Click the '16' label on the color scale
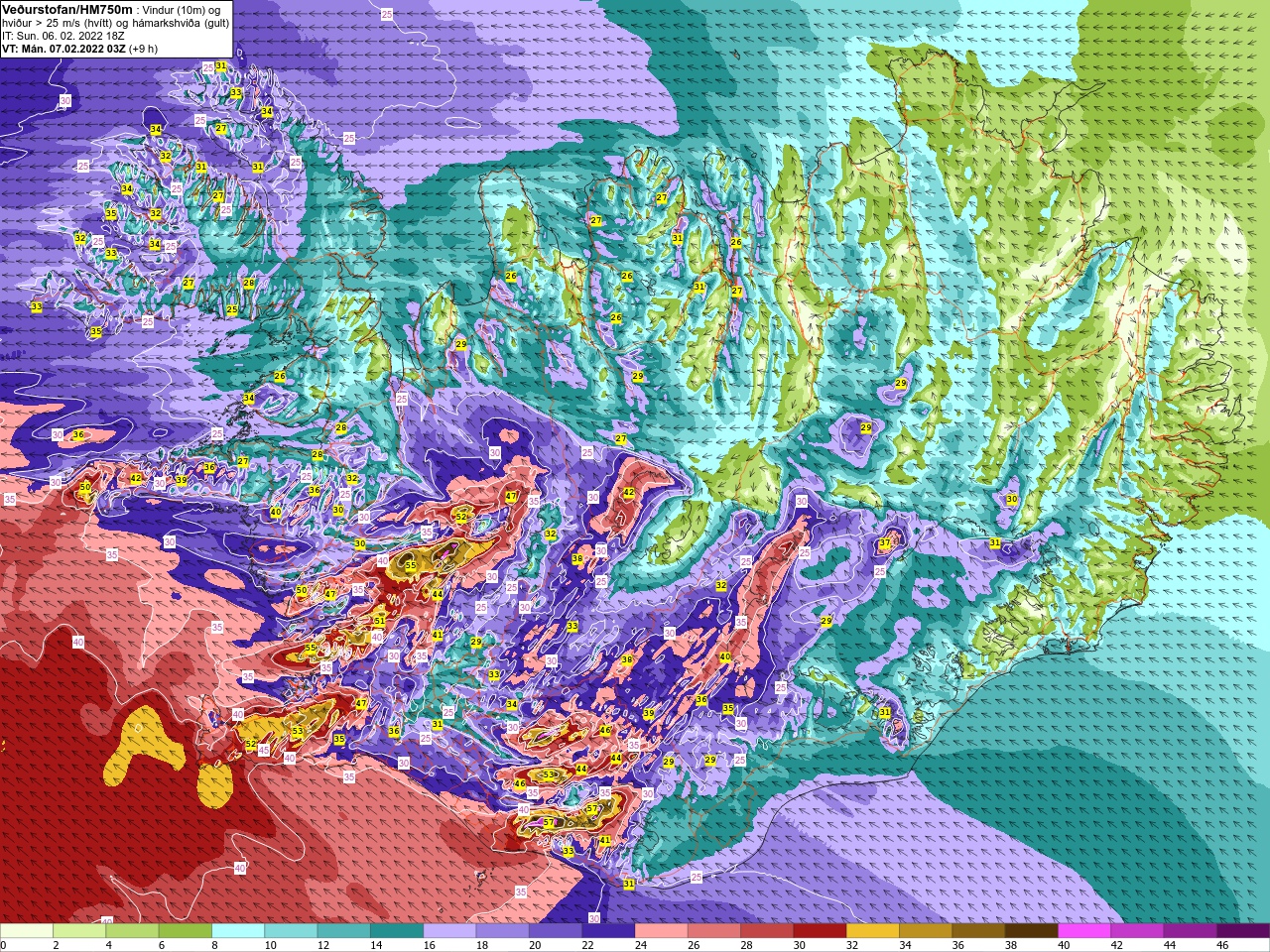The width and height of the screenshot is (1270, 952). point(429,945)
